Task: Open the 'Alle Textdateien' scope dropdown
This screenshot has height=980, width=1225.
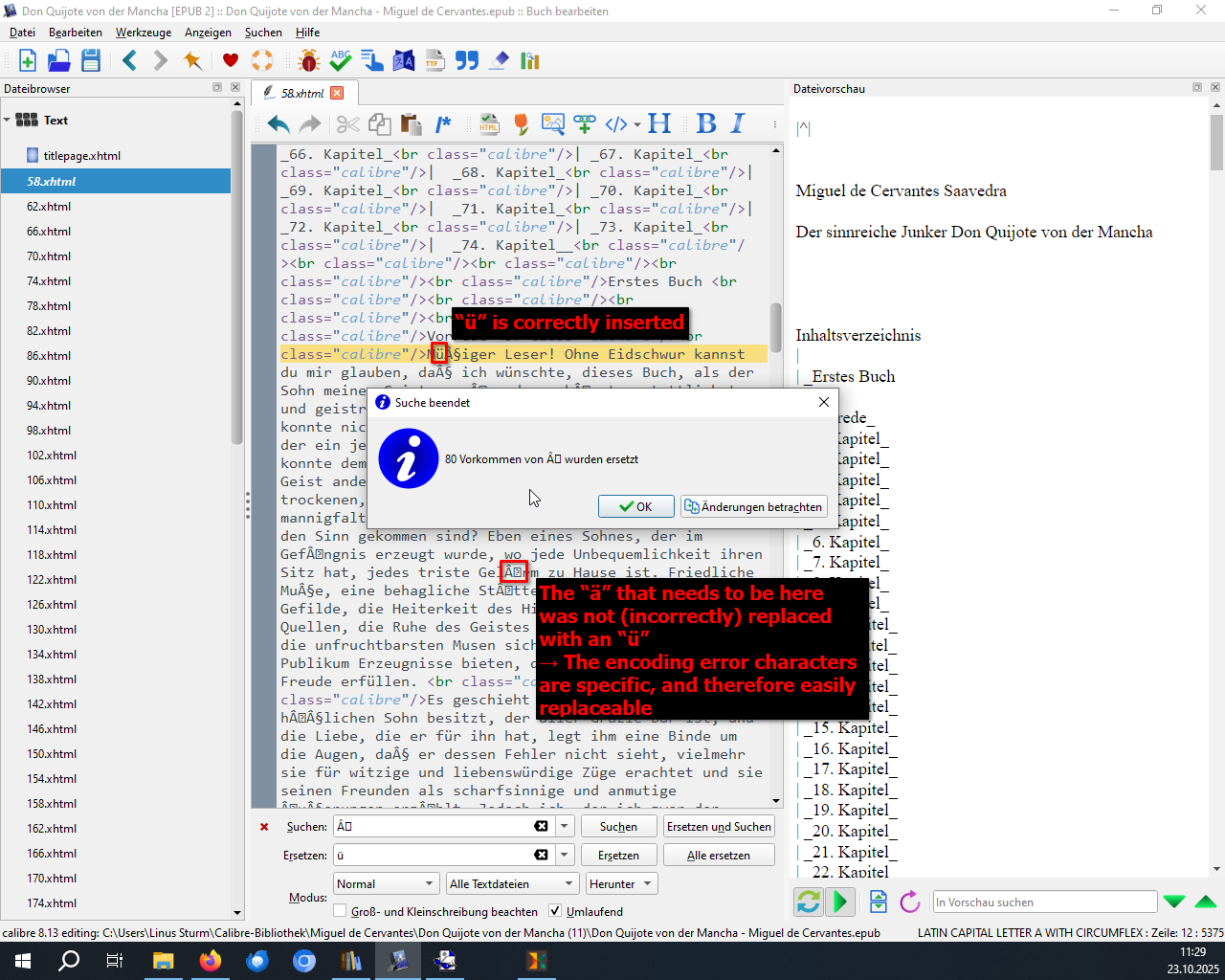Action: point(512,884)
